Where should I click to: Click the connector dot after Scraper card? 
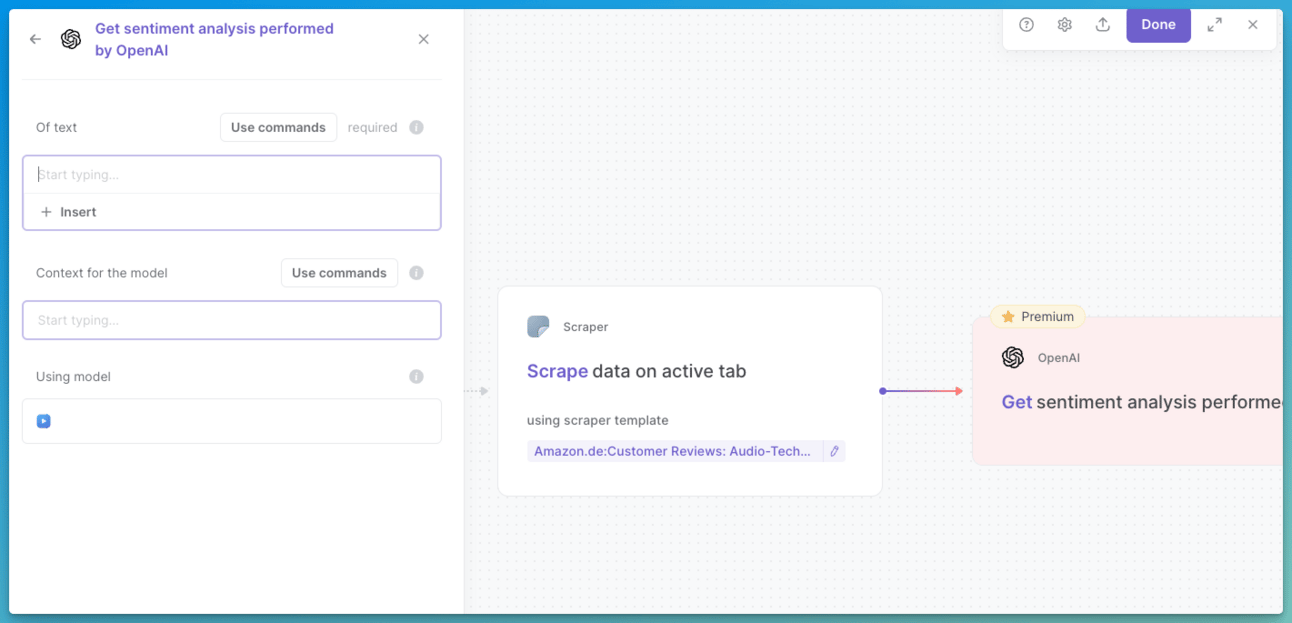882,391
